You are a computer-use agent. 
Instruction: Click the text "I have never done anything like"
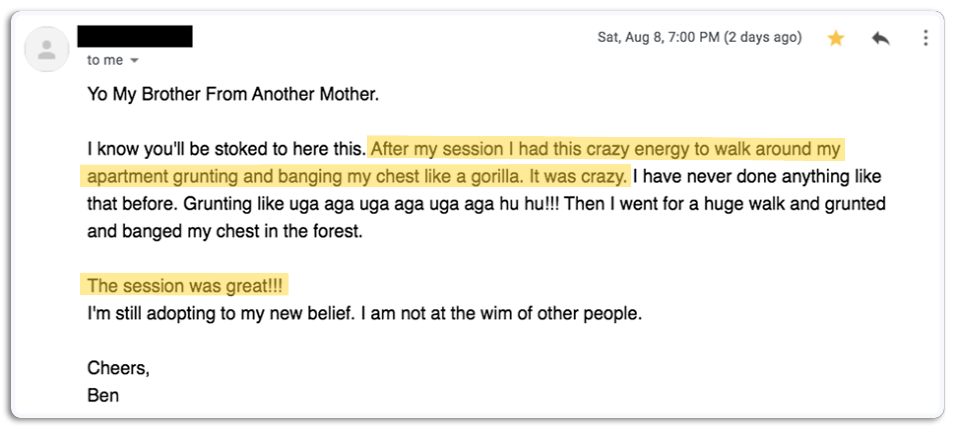tap(757, 177)
